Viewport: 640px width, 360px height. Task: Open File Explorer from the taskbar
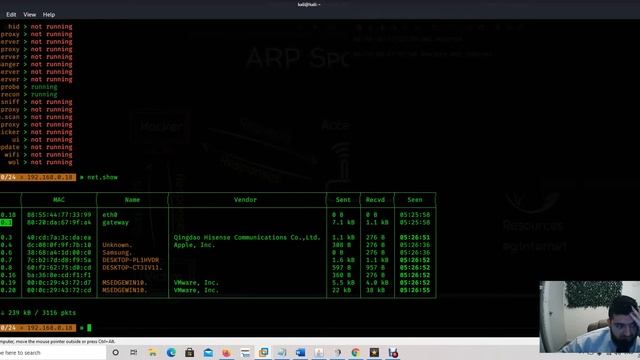click(x=152, y=352)
